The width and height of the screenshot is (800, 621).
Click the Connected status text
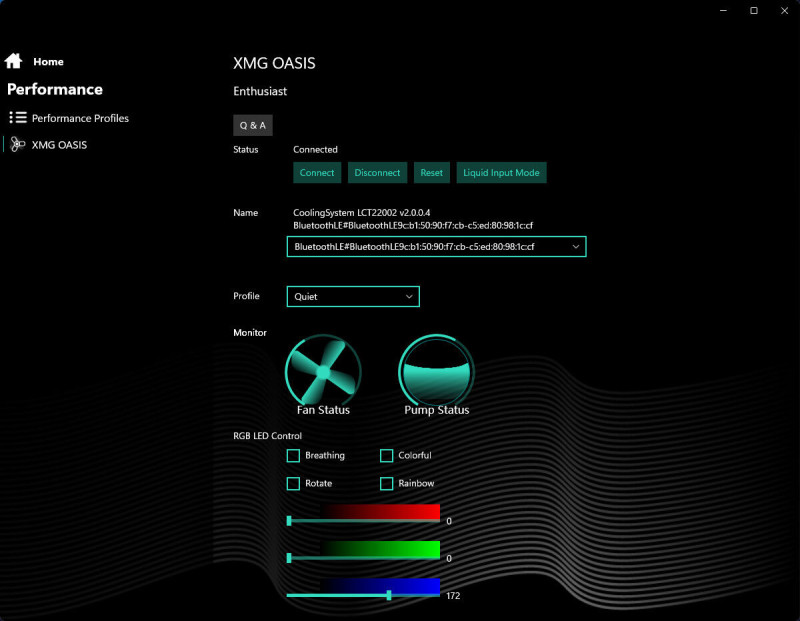(315, 150)
